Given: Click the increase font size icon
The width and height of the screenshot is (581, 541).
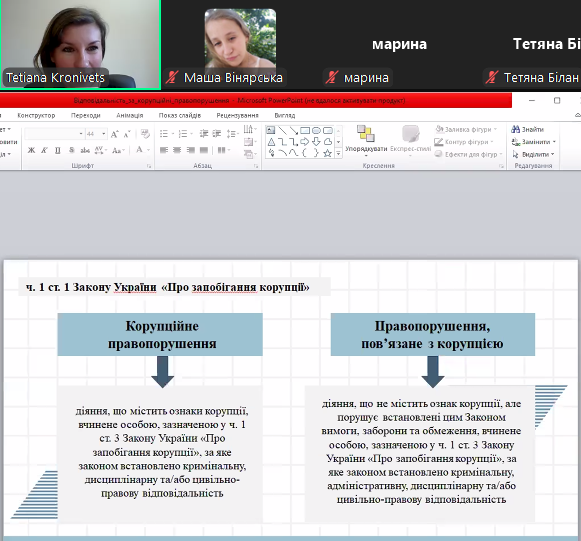Looking at the screenshot, I should pyautogui.click(x=114, y=134).
